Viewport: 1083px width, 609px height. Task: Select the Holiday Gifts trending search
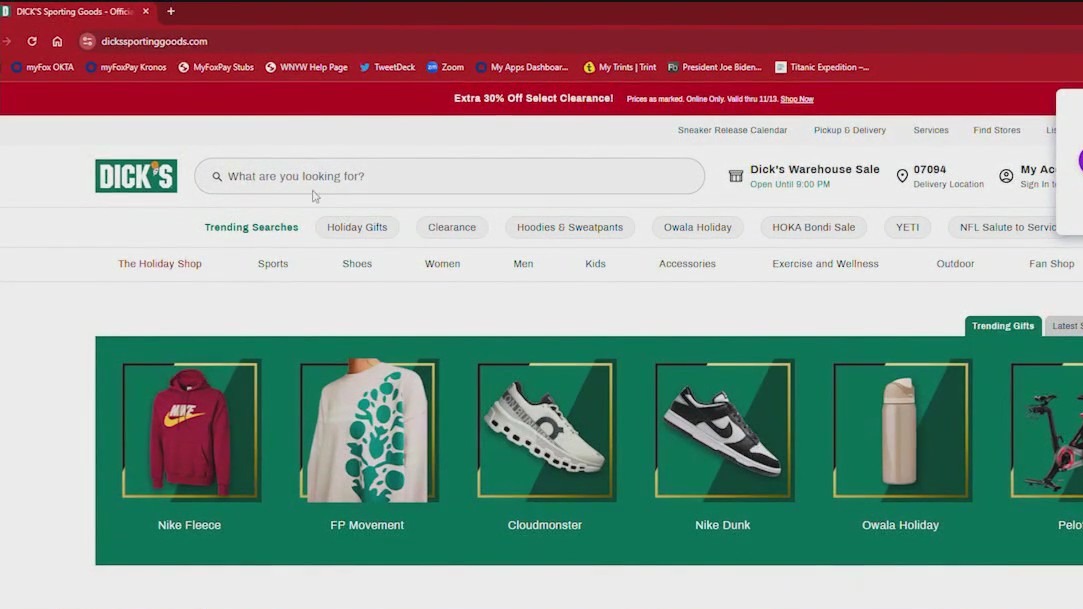(x=357, y=227)
